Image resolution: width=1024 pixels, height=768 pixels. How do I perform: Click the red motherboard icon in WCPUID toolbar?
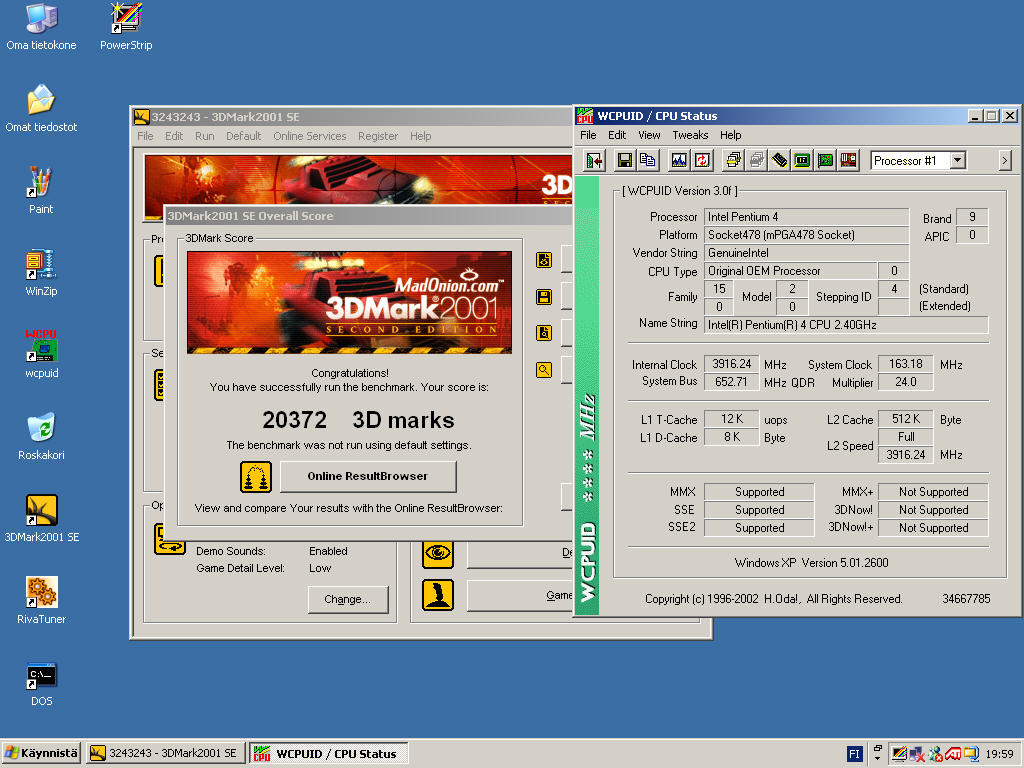point(848,160)
